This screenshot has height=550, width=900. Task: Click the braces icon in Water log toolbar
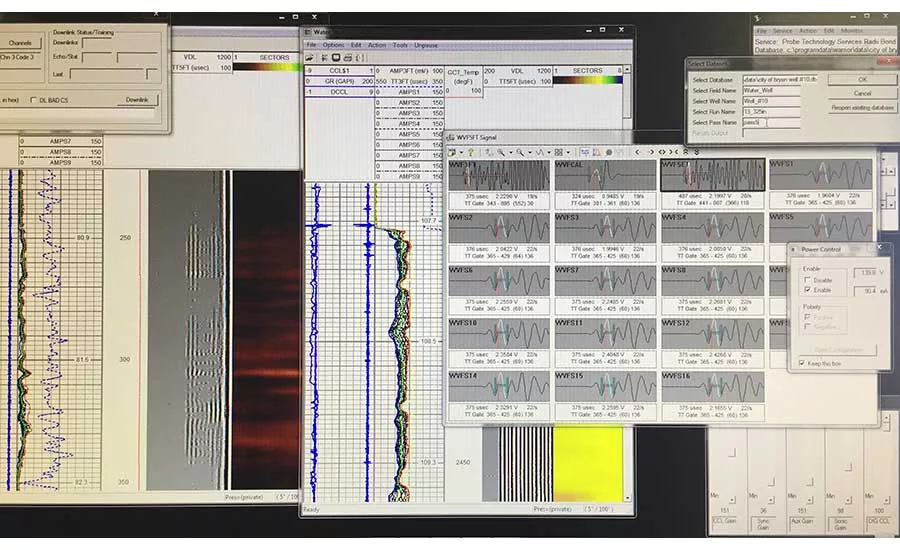[360, 57]
